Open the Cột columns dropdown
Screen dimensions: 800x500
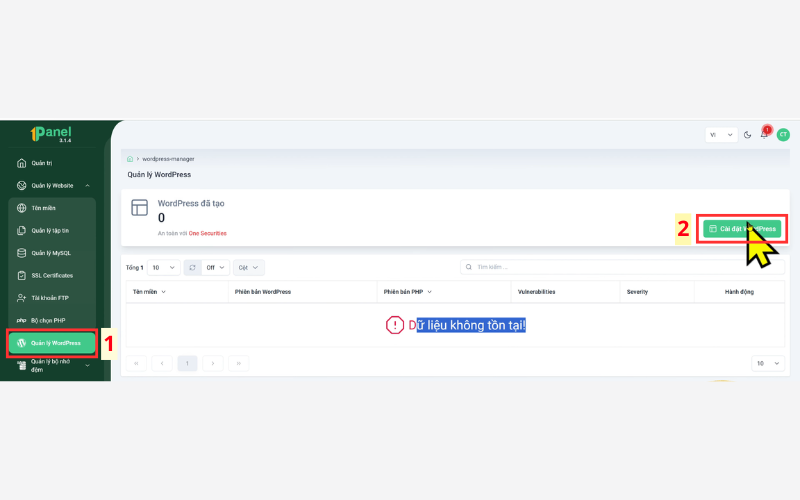click(x=248, y=267)
